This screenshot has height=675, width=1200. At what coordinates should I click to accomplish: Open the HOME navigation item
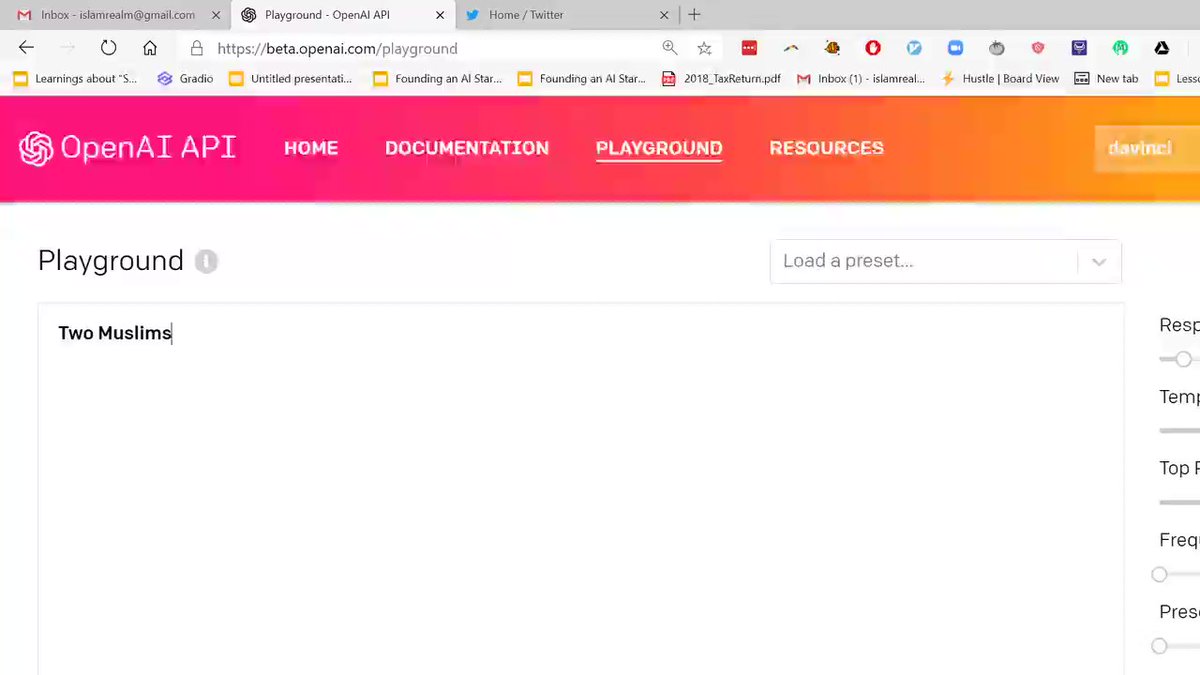click(x=311, y=148)
